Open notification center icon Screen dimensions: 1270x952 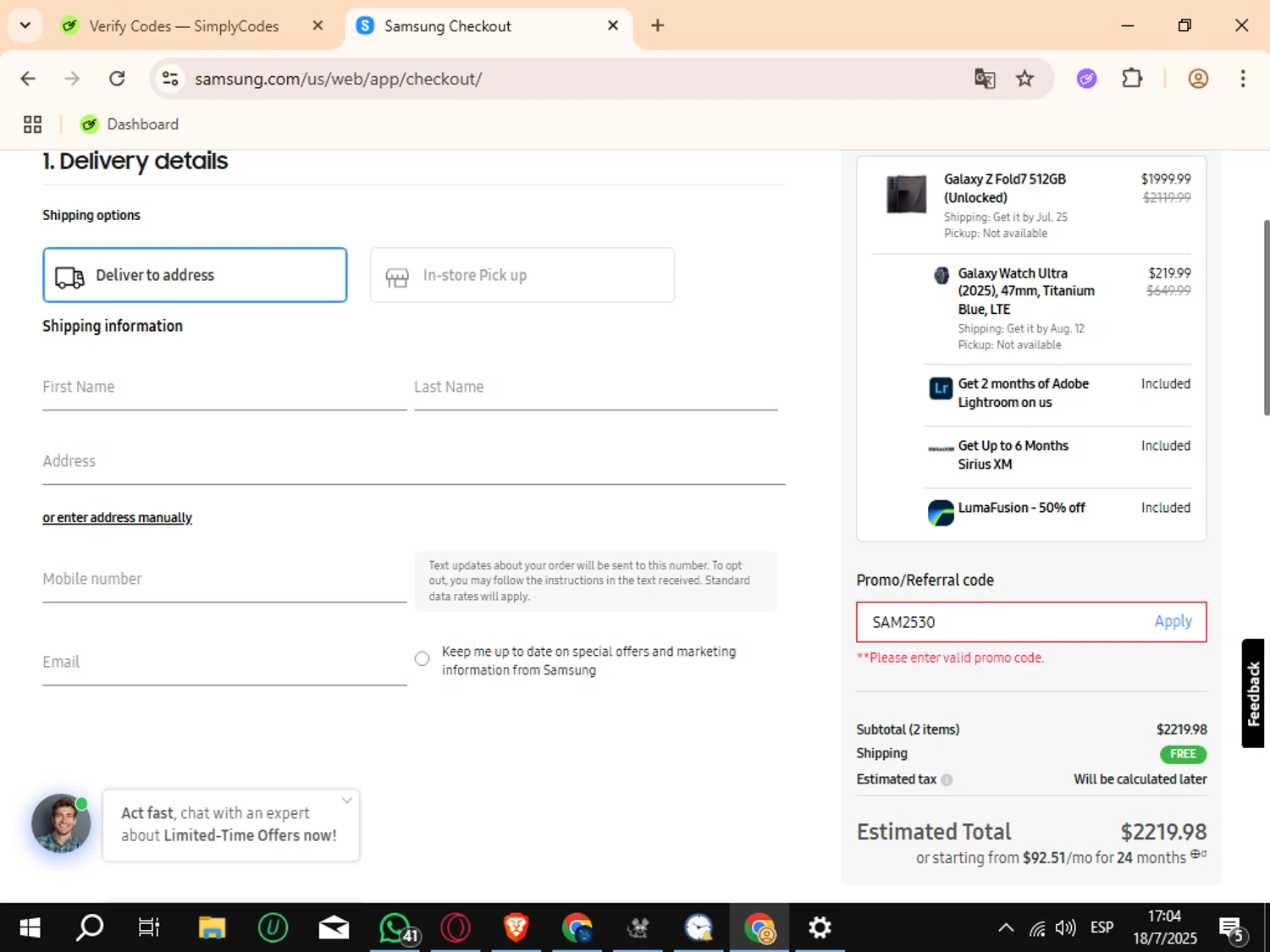pyautogui.click(x=1232, y=928)
